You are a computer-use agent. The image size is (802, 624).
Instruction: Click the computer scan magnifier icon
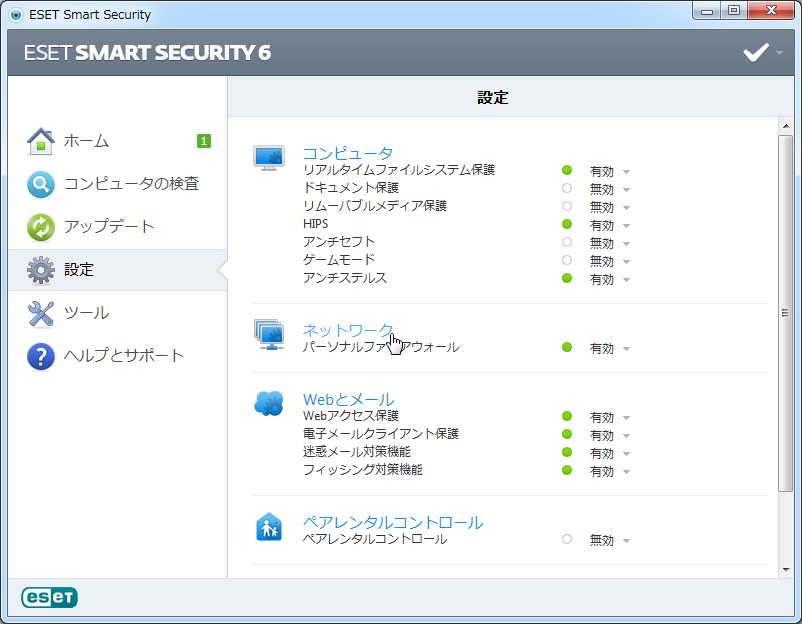(40, 184)
